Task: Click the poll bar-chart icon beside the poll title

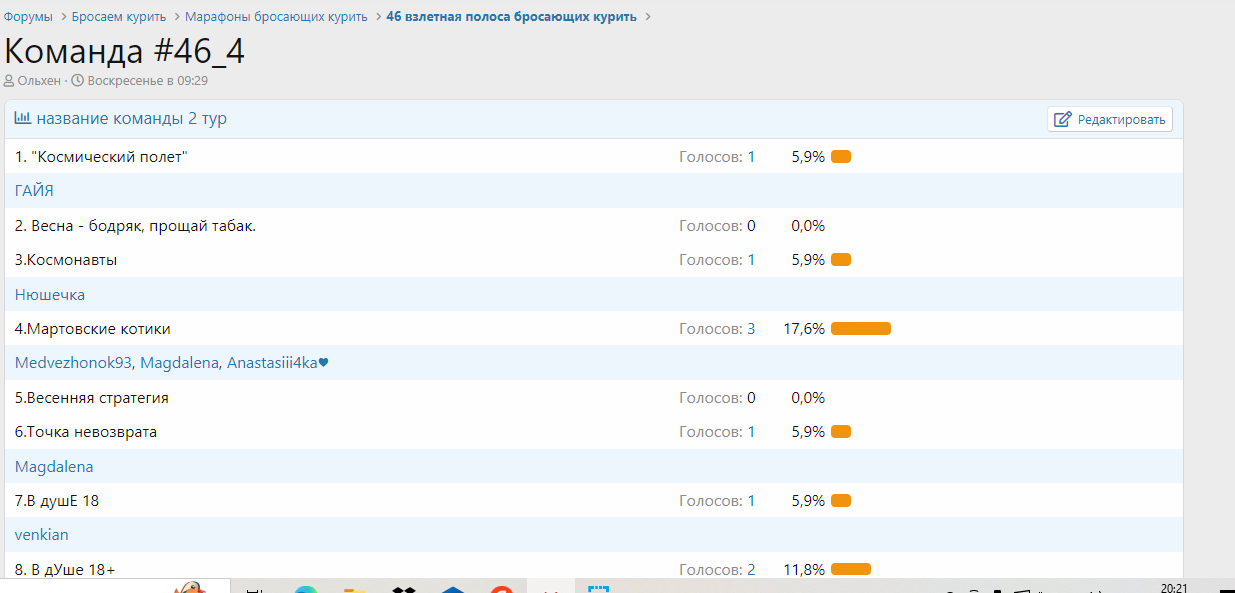Action: pos(22,118)
